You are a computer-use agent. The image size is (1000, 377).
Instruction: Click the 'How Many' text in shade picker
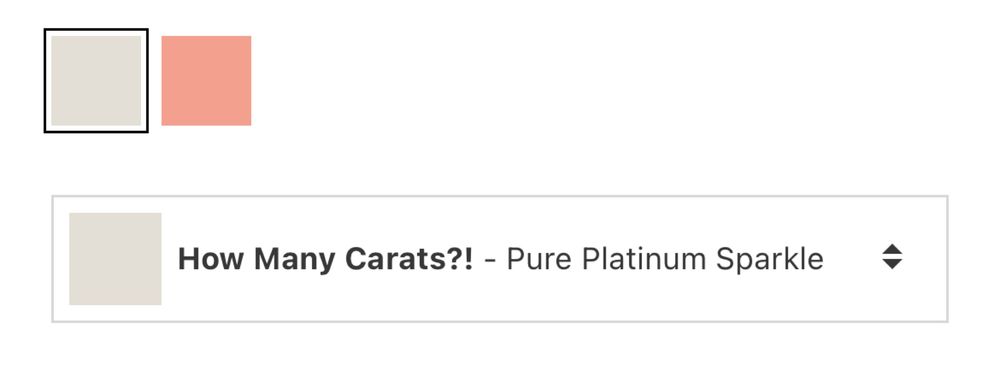coord(257,260)
